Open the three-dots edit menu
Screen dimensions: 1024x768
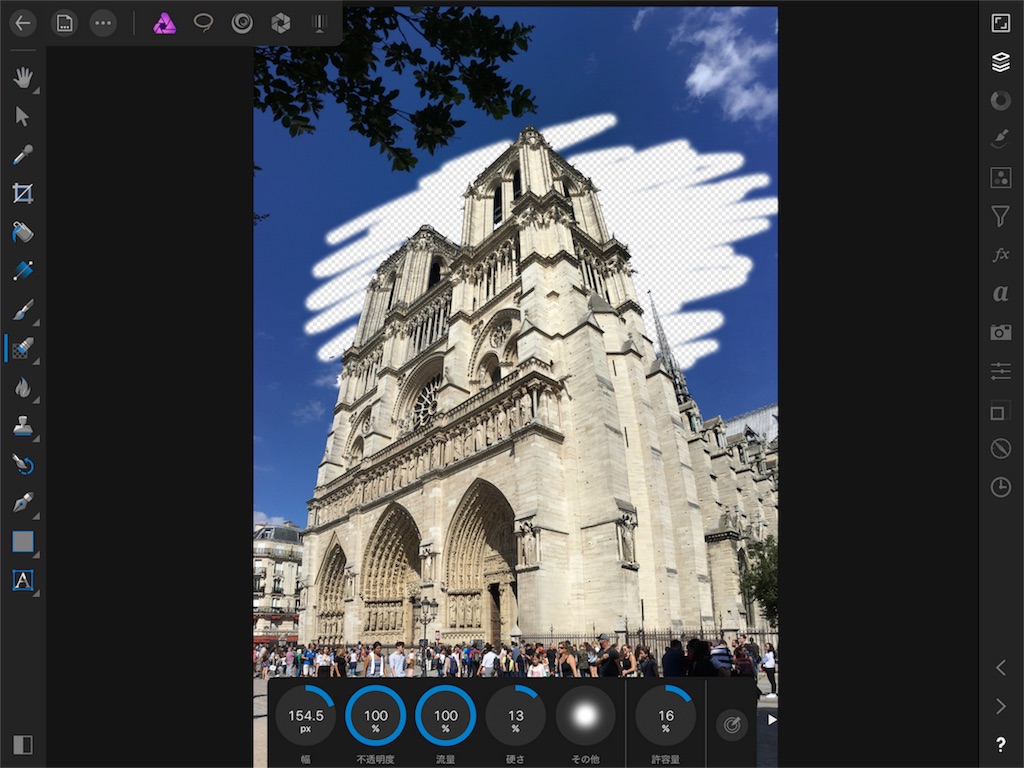[x=103, y=24]
